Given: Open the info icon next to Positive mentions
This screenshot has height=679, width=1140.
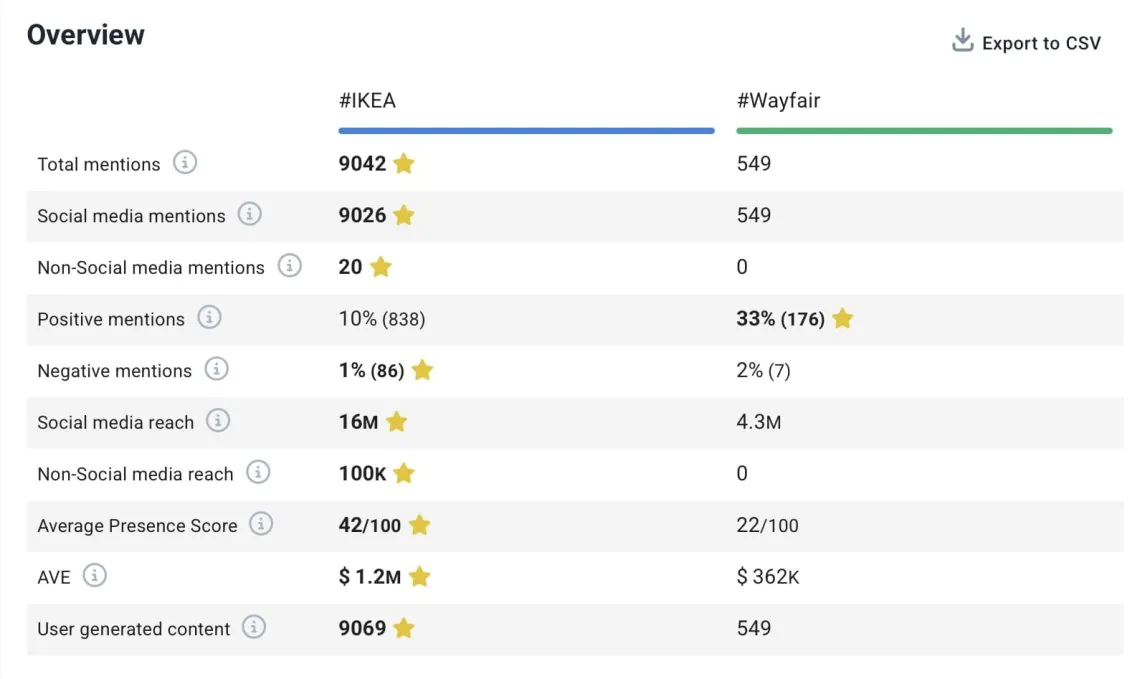Looking at the screenshot, I should click(x=209, y=317).
